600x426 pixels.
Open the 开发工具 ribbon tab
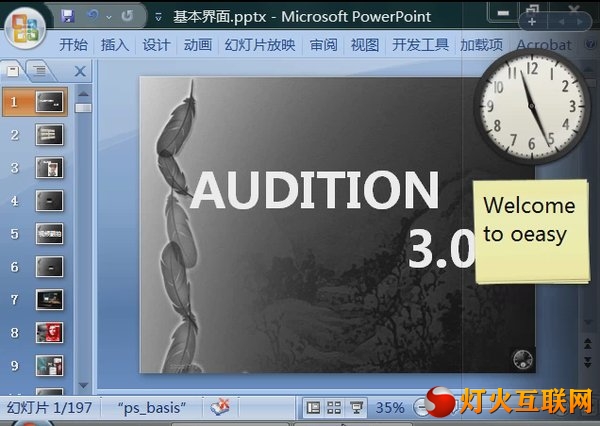[x=420, y=45]
